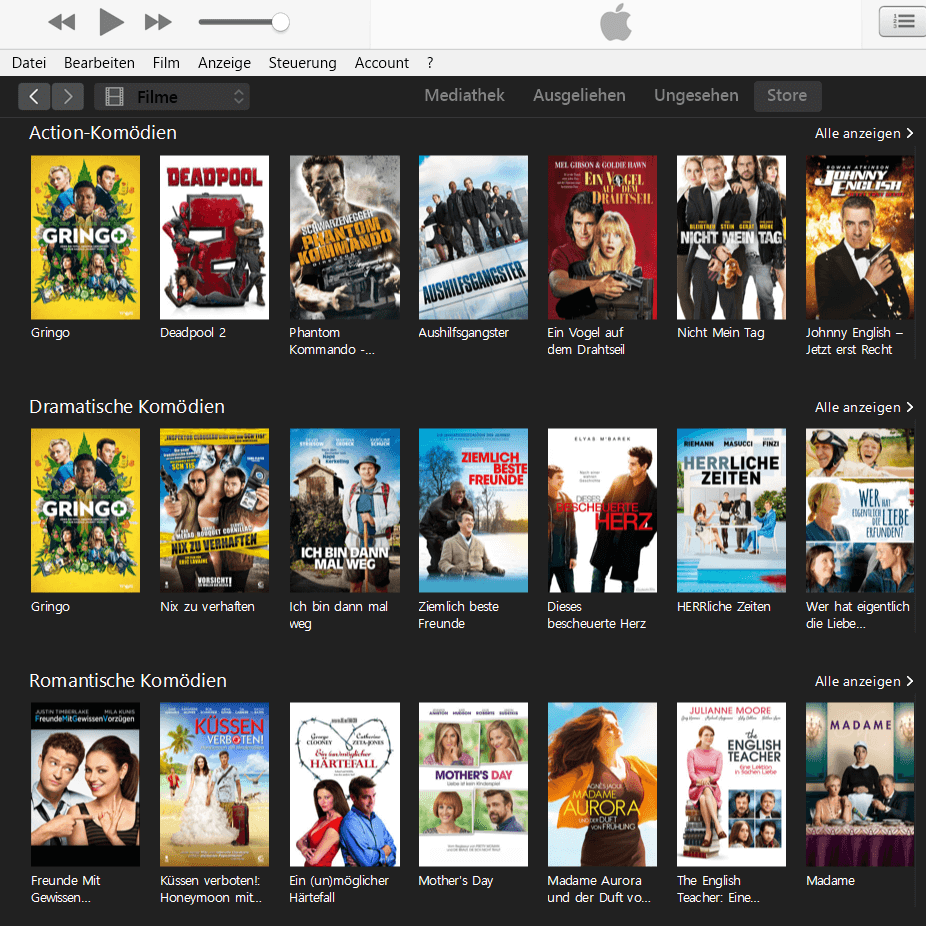926x926 pixels.
Task: Click the Dramatische Komödien section heading
Action: click(x=127, y=407)
